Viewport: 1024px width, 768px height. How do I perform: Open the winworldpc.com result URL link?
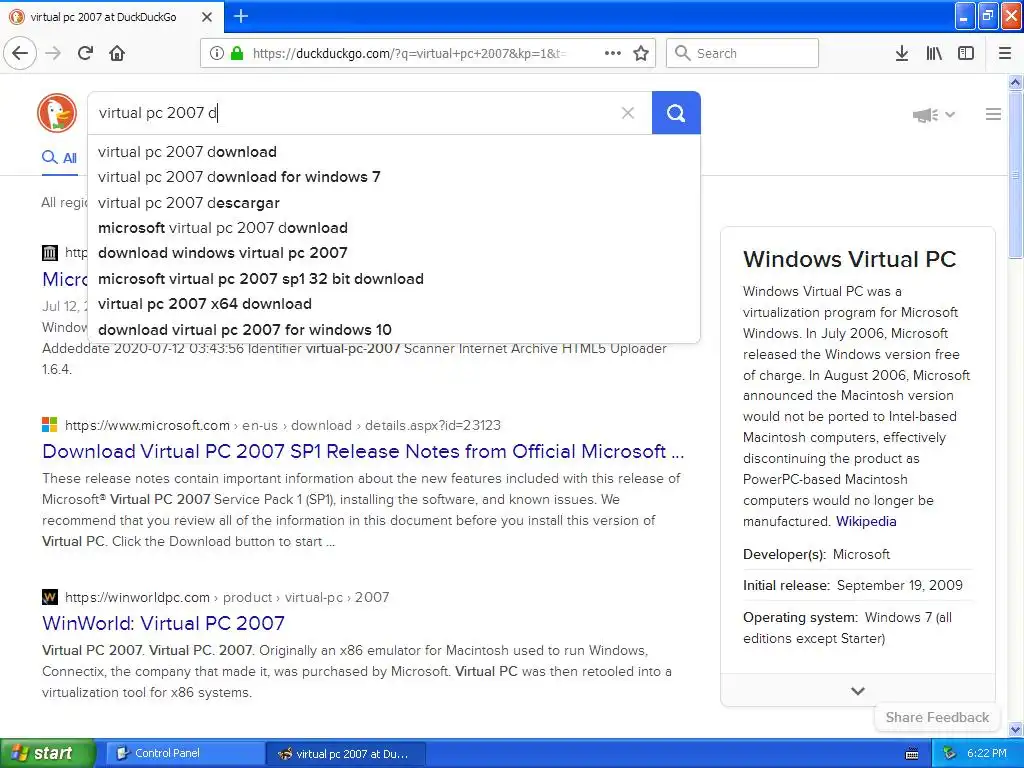click(227, 597)
